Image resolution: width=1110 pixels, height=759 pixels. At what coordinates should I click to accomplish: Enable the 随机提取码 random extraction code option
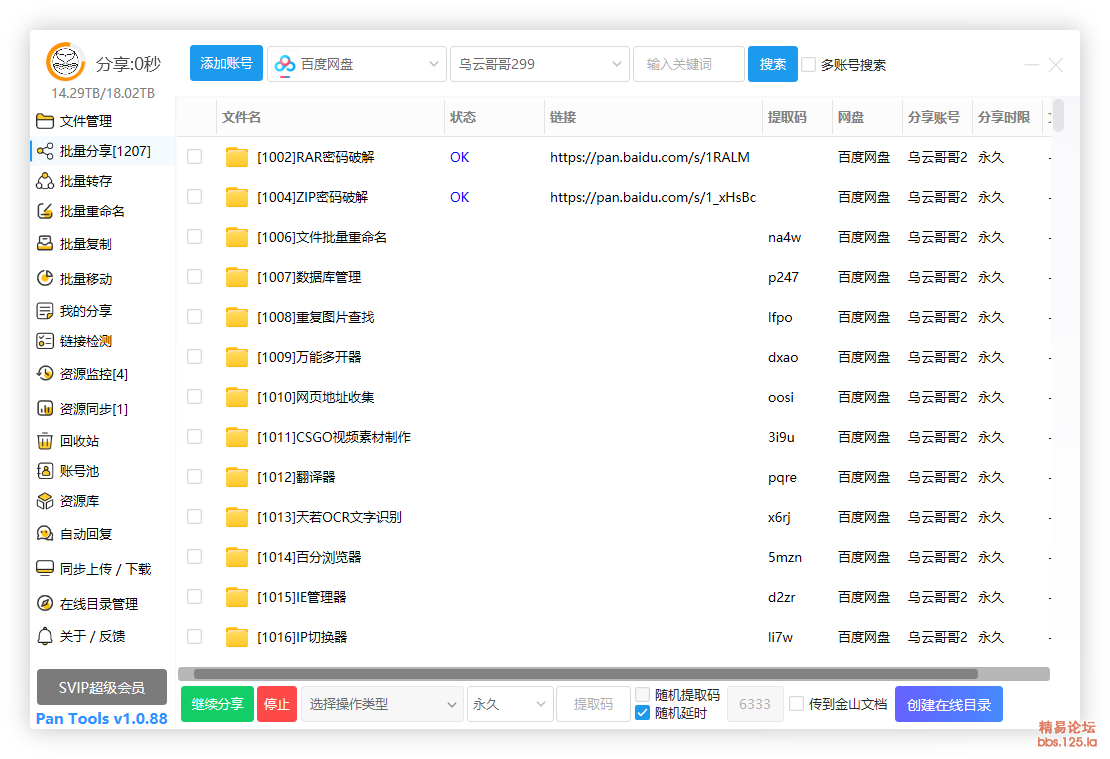pyautogui.click(x=642, y=692)
